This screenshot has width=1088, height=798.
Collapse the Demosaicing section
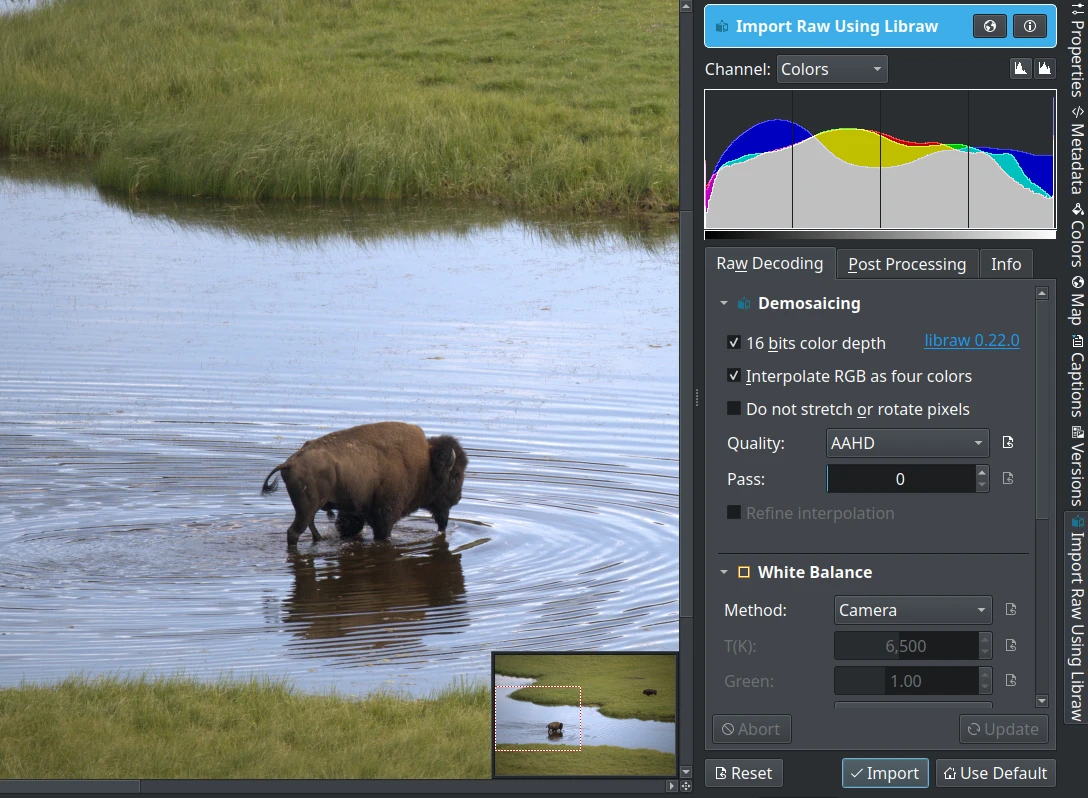coord(724,303)
